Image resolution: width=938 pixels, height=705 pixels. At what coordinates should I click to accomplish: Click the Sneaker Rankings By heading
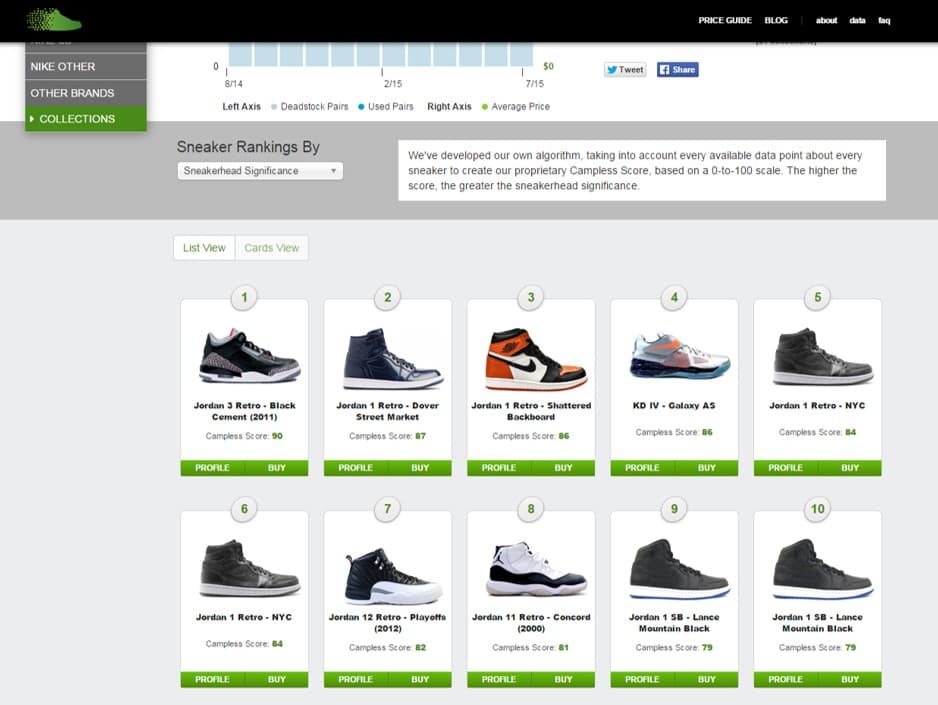pos(248,147)
